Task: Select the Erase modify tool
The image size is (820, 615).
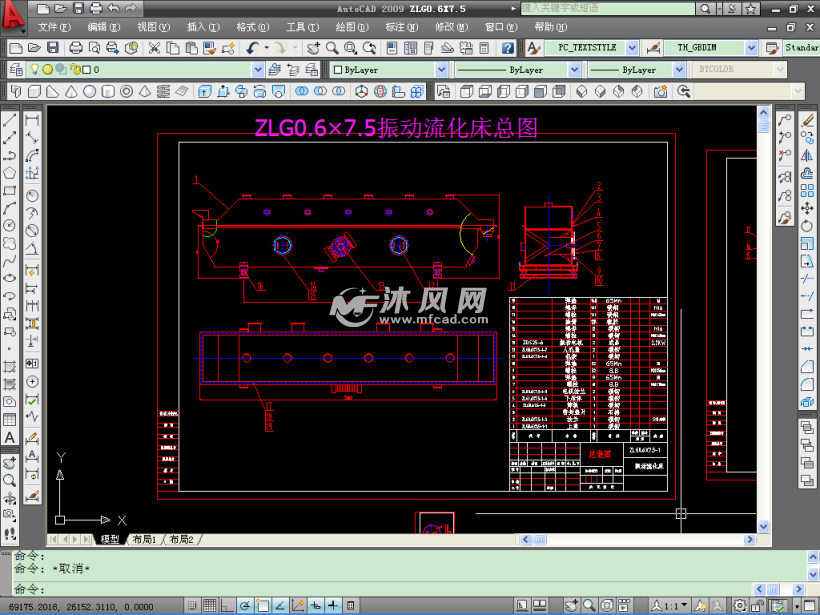Action: (x=807, y=120)
